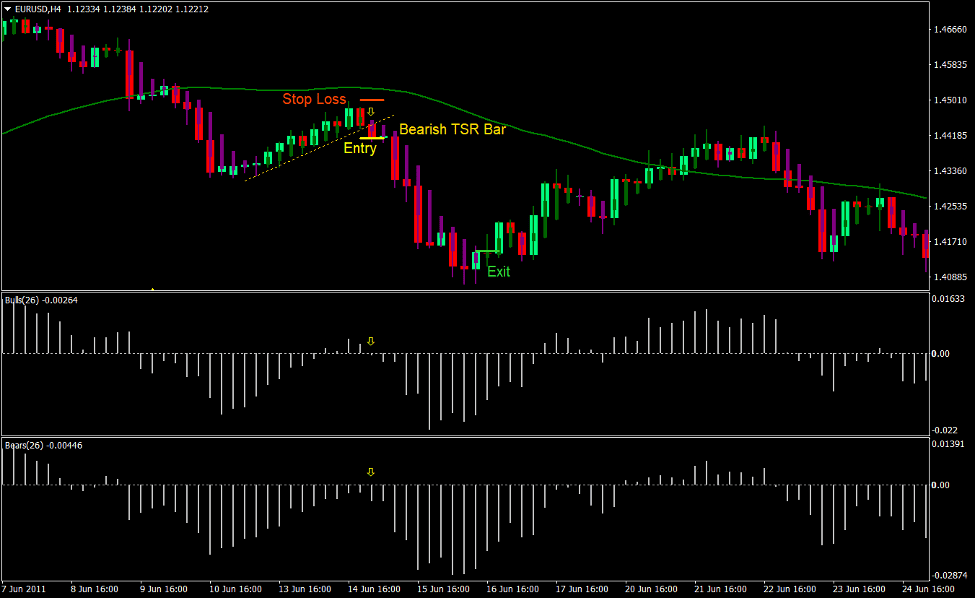Image resolution: width=977 pixels, height=600 pixels.
Task: Toggle the Bearish TSR Bar annotation
Action: tap(452, 129)
